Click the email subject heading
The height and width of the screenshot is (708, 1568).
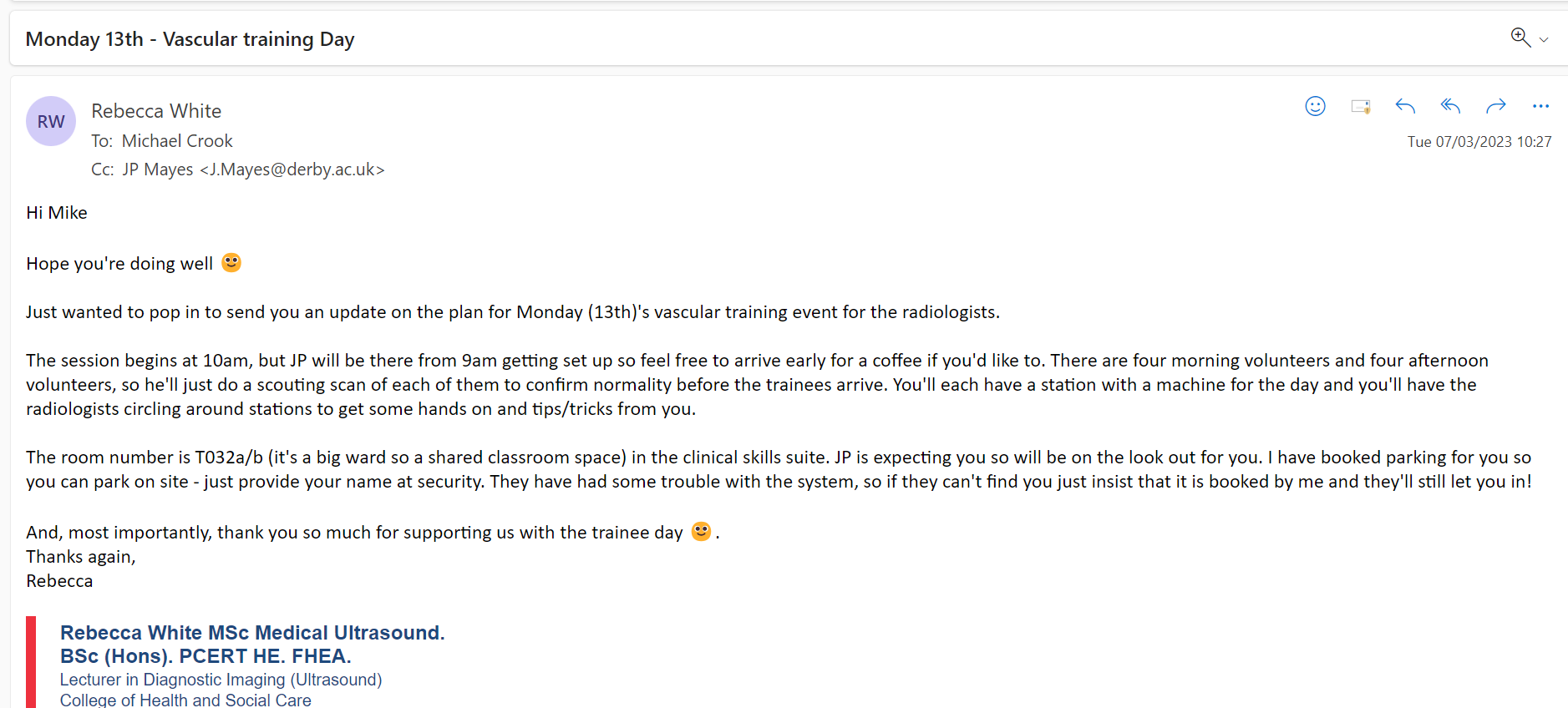point(190,39)
